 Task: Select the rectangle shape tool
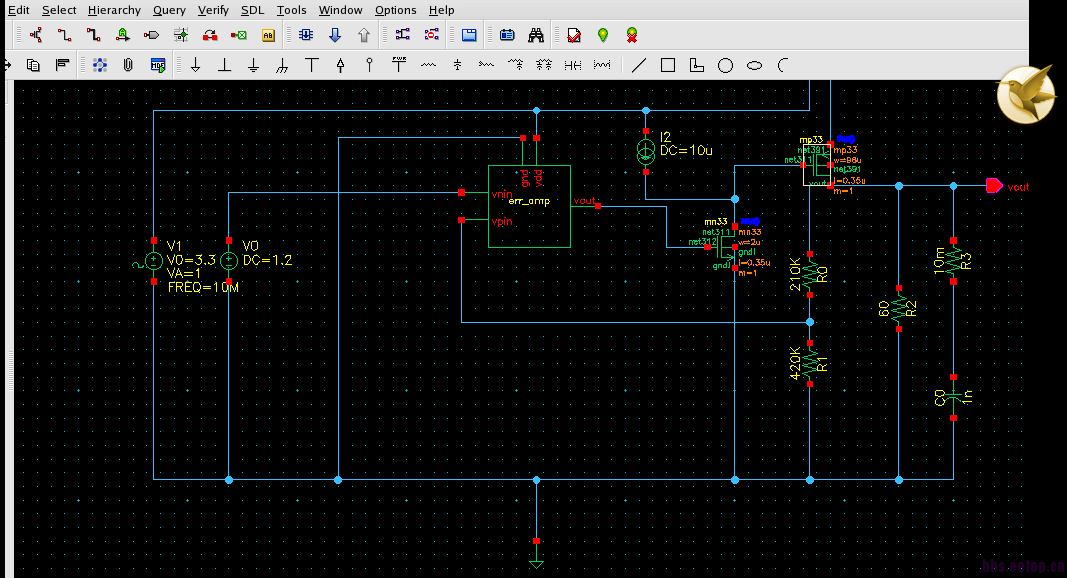(x=668, y=66)
